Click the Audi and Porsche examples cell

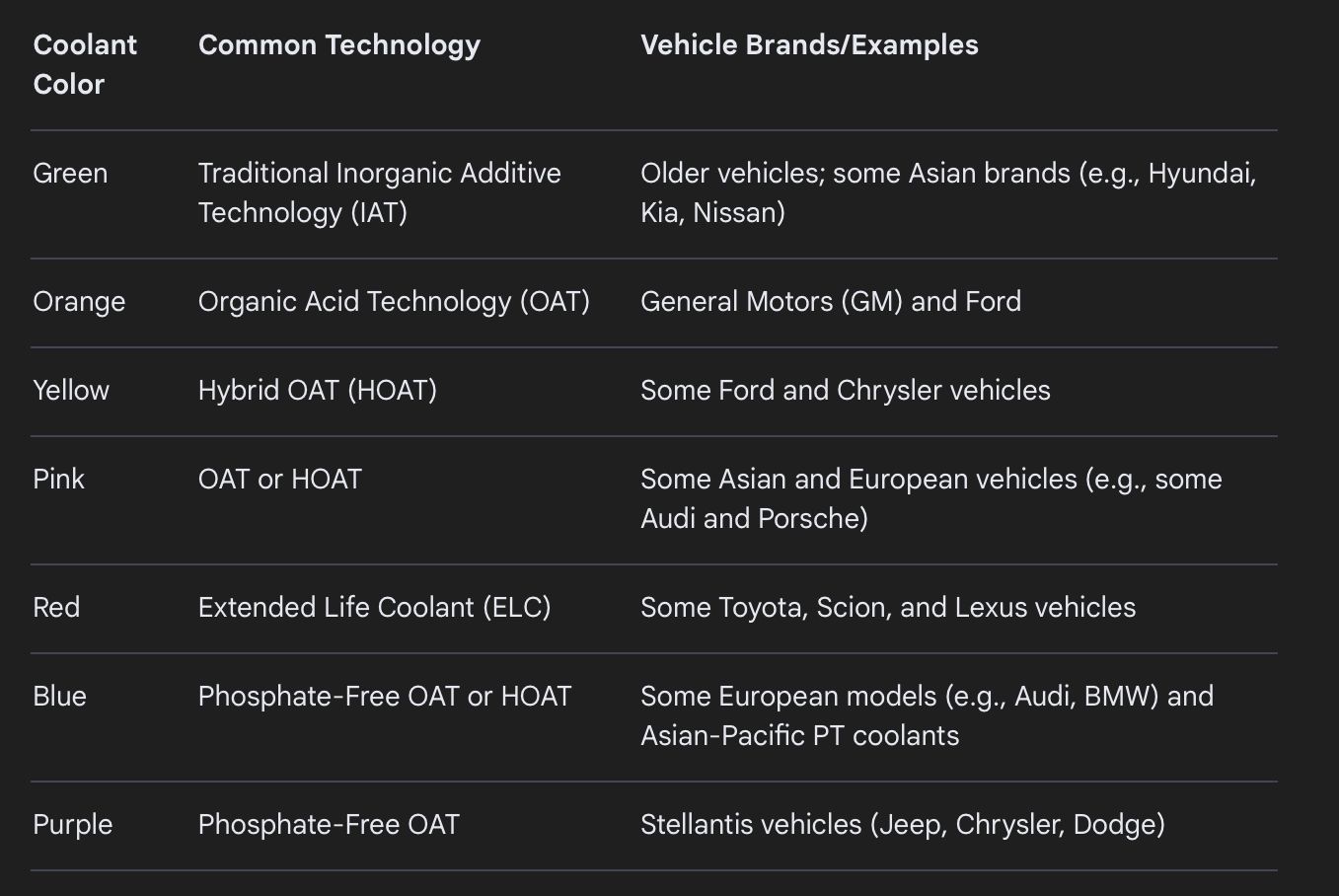coord(930,498)
